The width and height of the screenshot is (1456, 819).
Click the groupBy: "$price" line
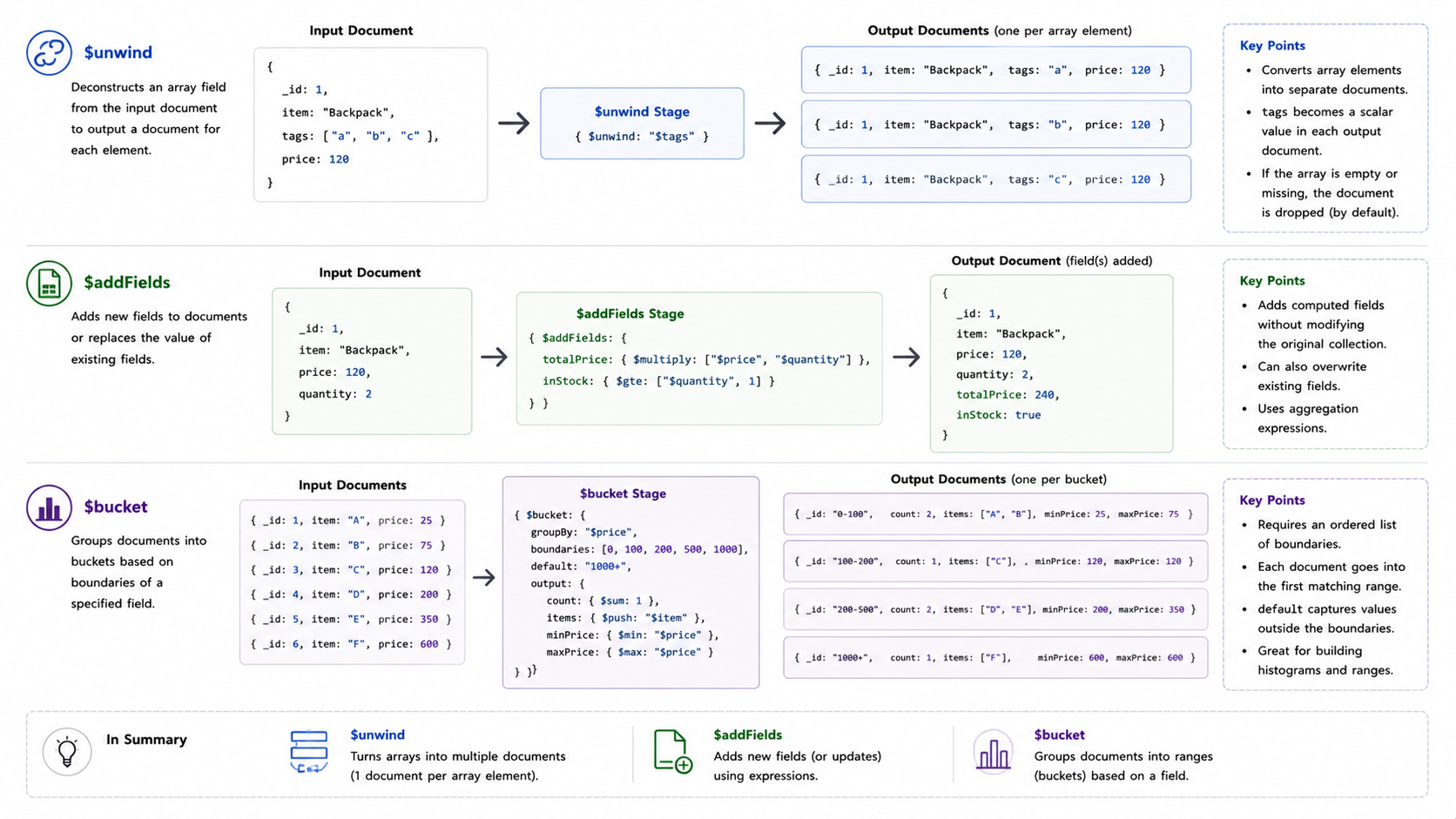point(583,532)
